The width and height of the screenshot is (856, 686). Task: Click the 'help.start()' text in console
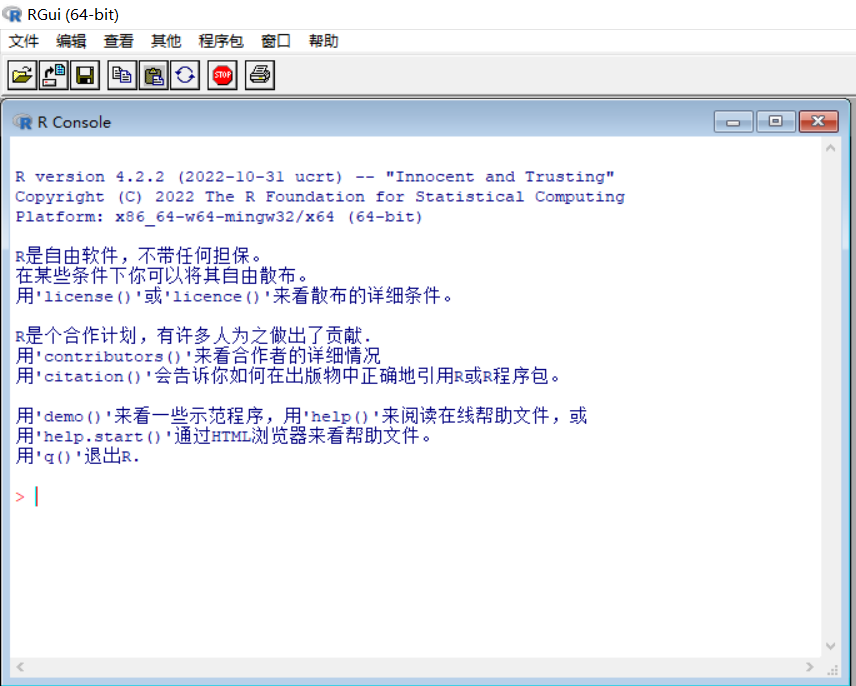point(104,437)
